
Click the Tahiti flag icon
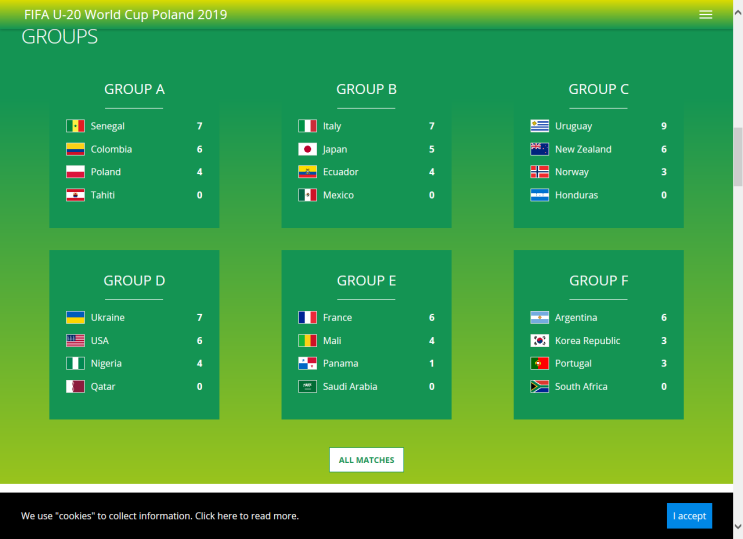click(x=75, y=195)
